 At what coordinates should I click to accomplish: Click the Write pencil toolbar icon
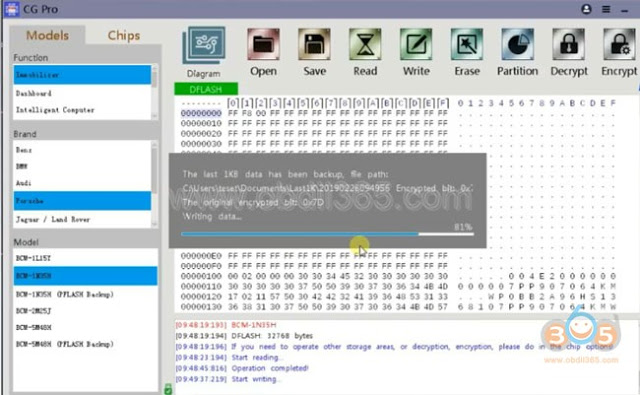pyautogui.click(x=416, y=44)
